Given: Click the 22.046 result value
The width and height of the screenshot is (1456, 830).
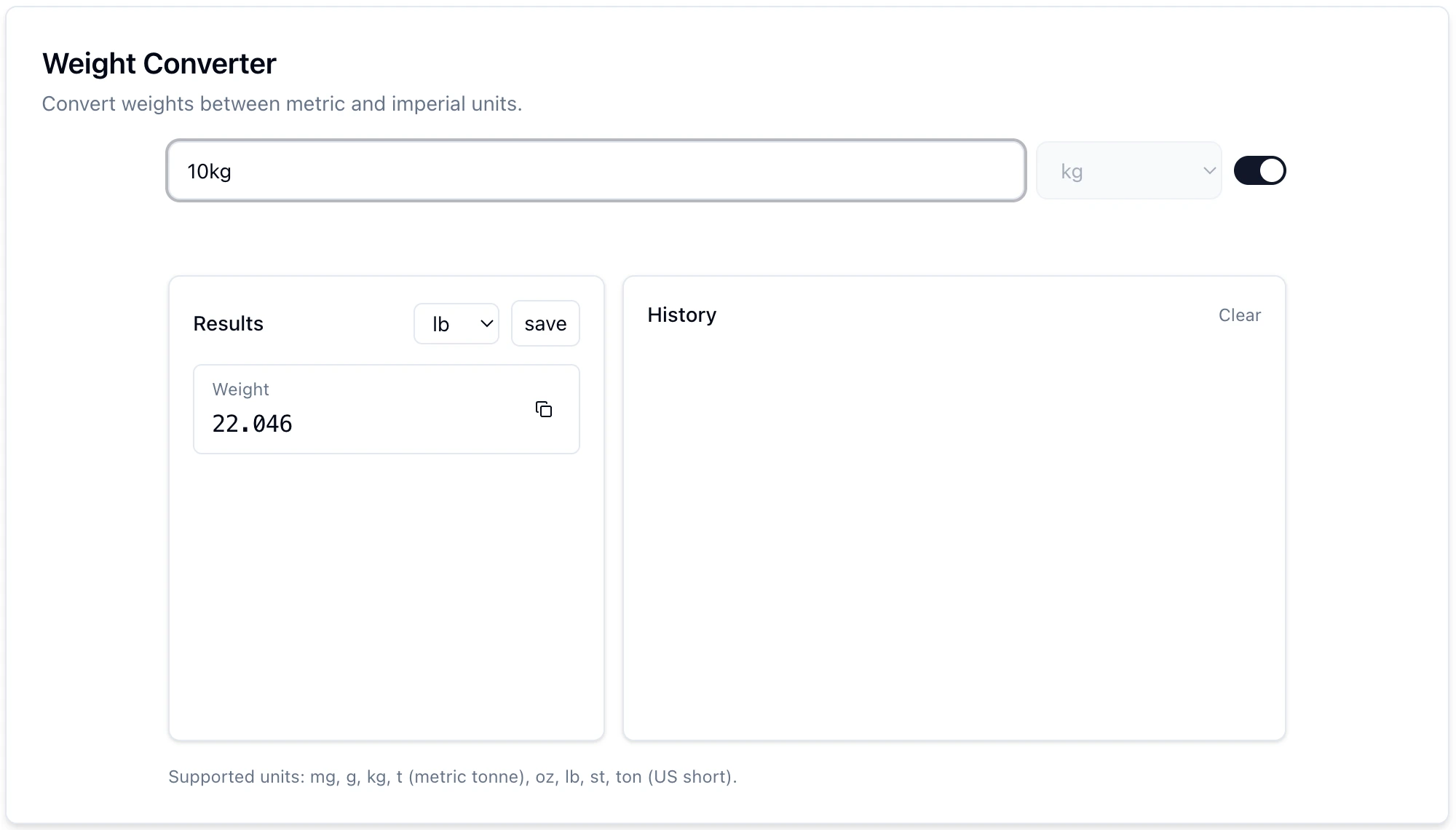Looking at the screenshot, I should coord(252,423).
